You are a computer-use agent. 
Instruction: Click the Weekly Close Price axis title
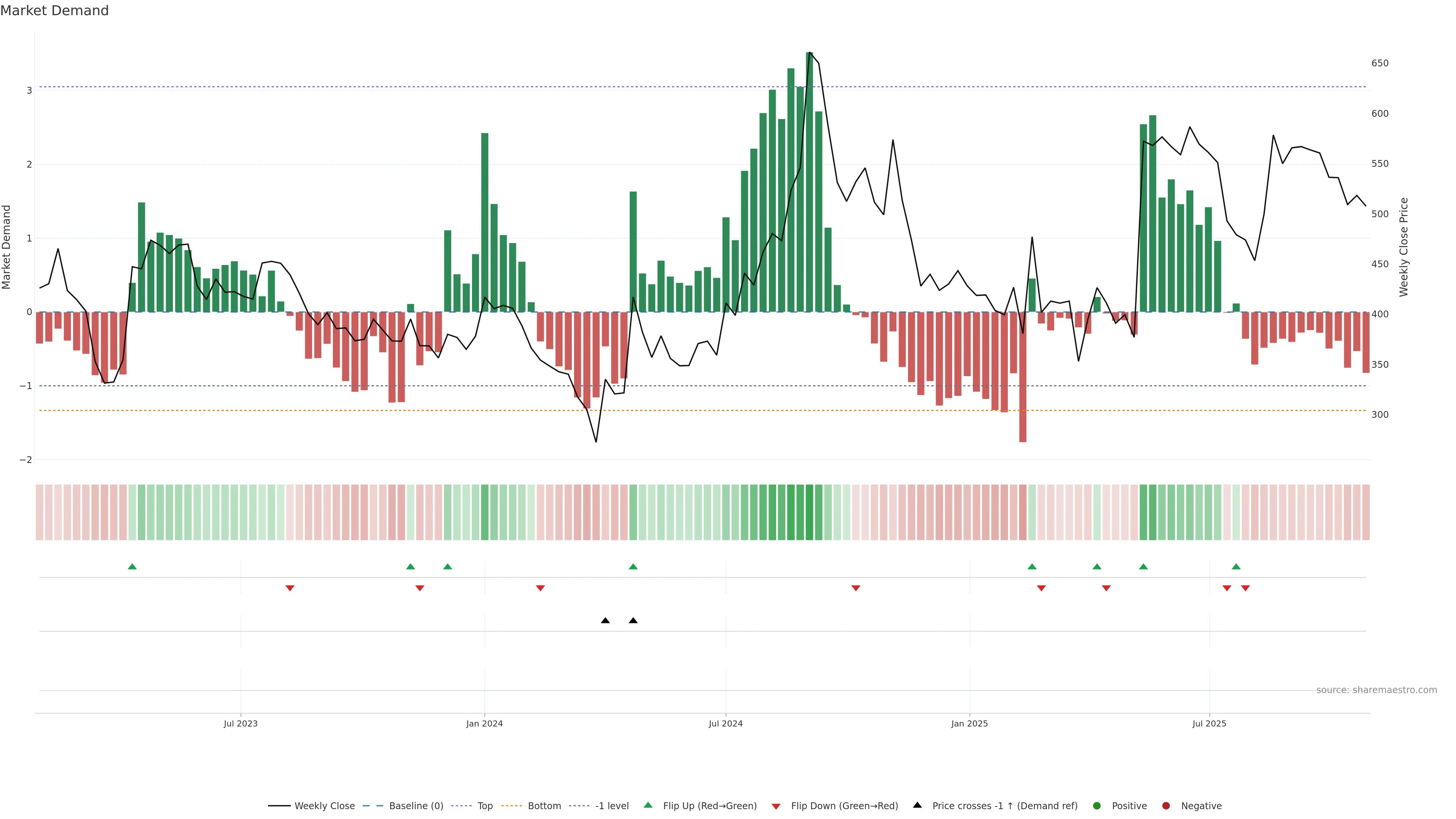tap(1404, 247)
